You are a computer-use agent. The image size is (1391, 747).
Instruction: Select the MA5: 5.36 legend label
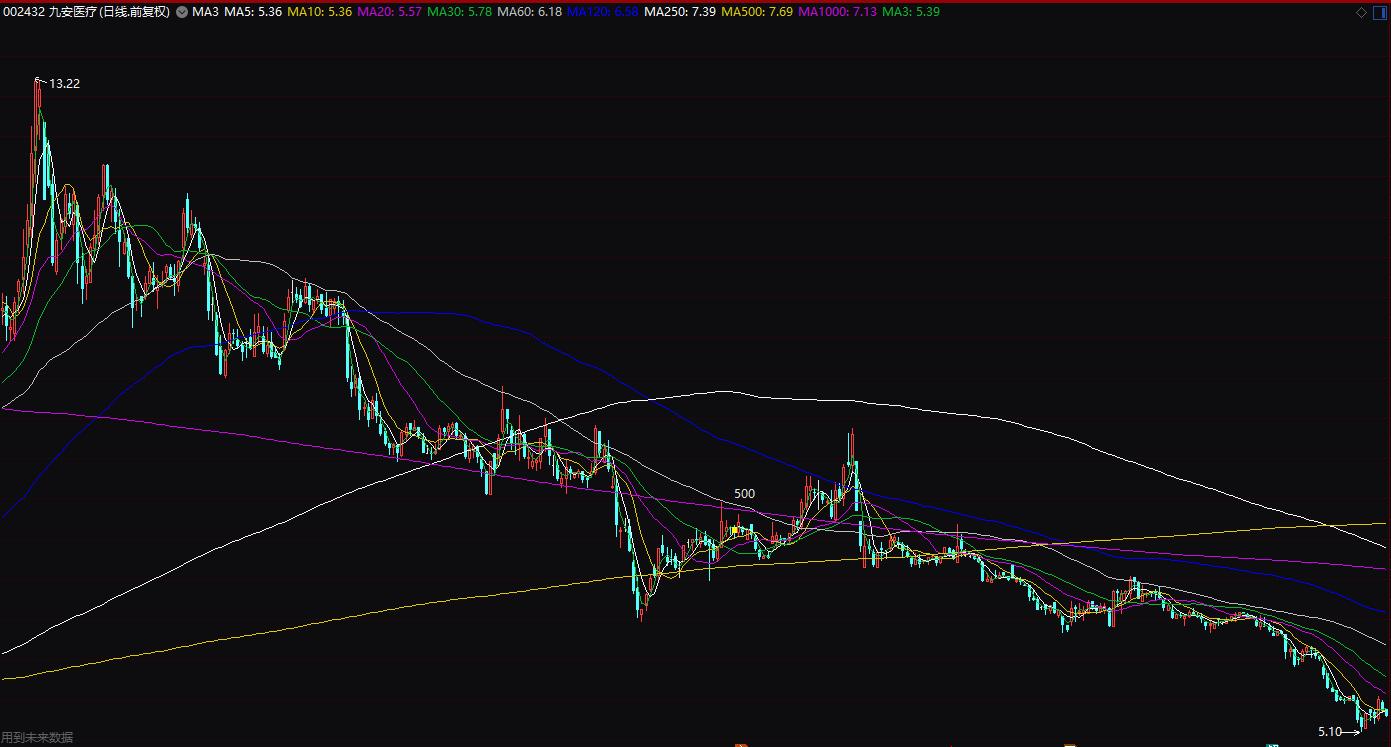coord(253,12)
